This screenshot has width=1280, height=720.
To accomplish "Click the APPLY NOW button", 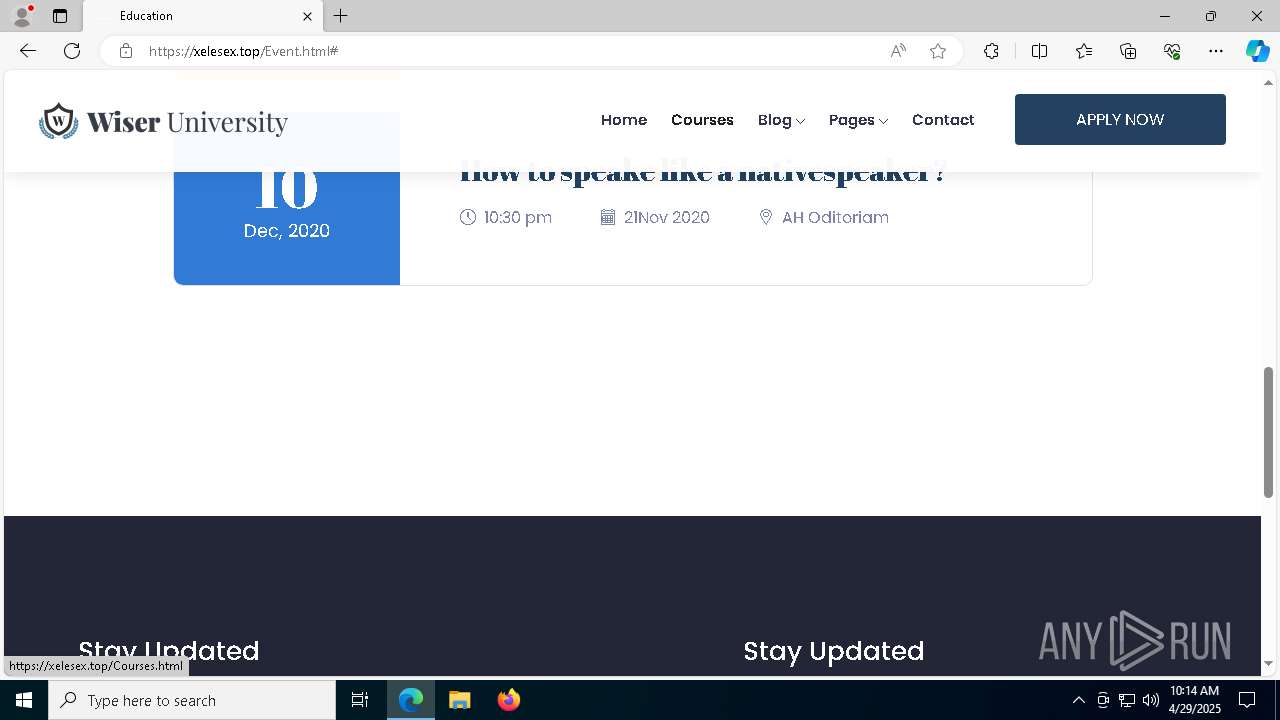I will point(1120,119).
